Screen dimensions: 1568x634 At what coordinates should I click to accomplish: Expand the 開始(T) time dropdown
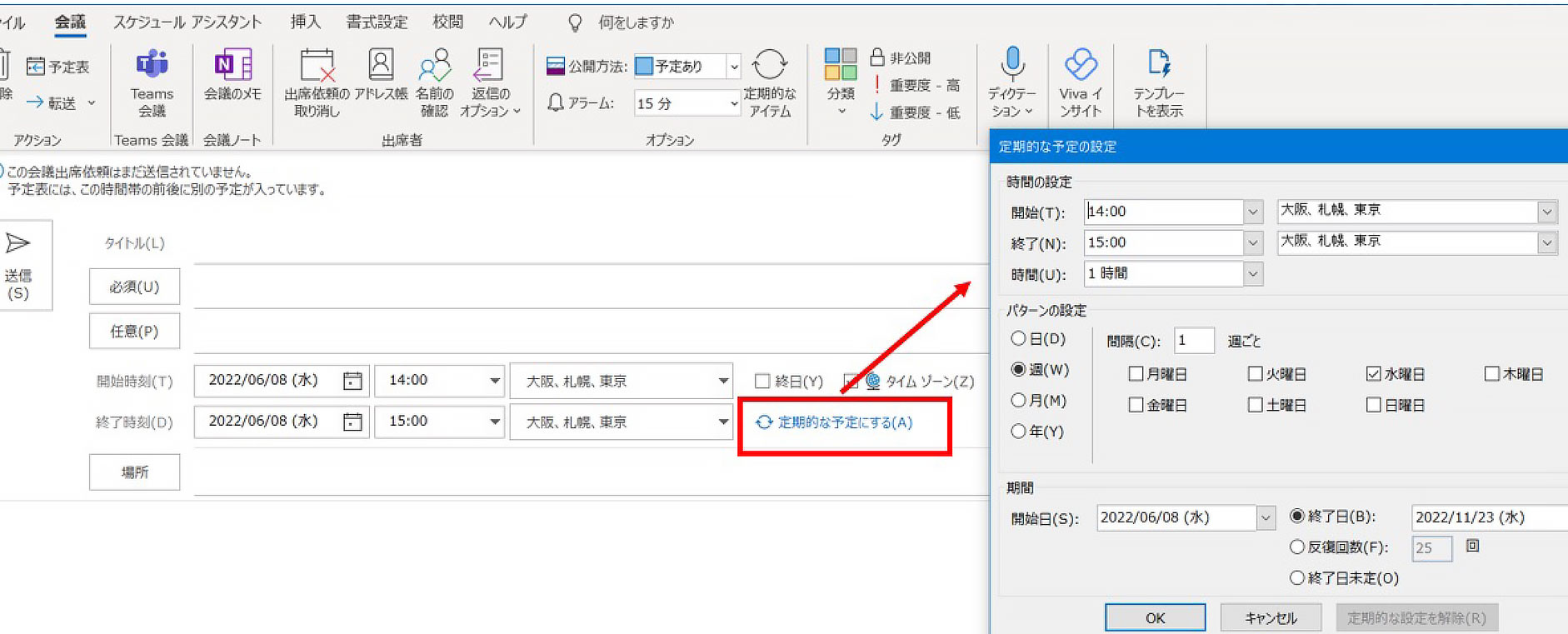pyautogui.click(x=1253, y=212)
